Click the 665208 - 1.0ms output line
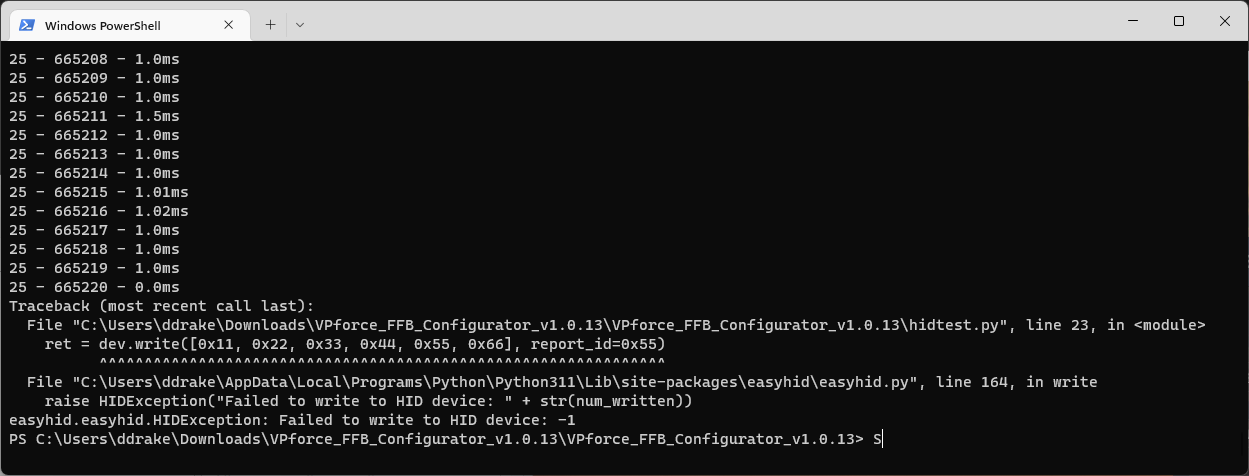The image size is (1249, 476). 94,59
